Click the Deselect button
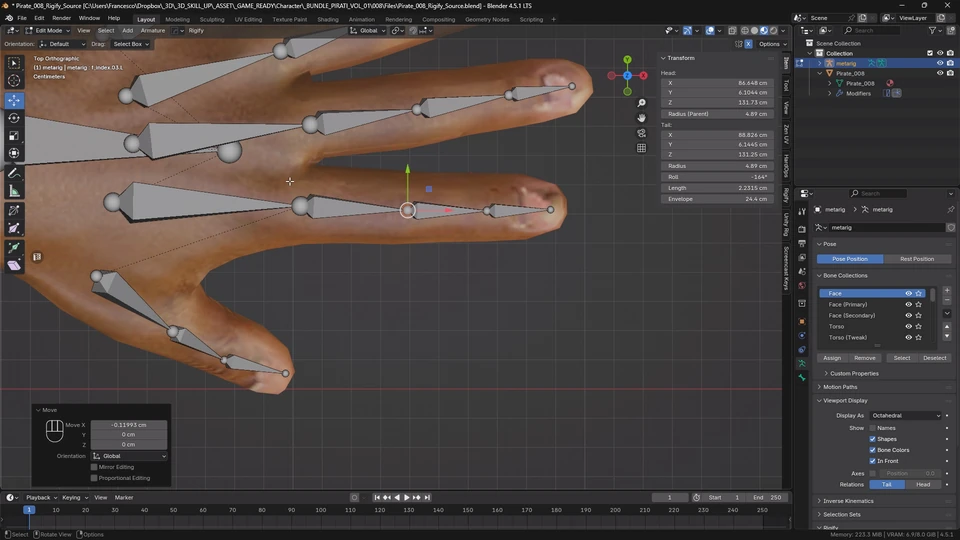Viewport: 960px width, 540px height. [934, 358]
